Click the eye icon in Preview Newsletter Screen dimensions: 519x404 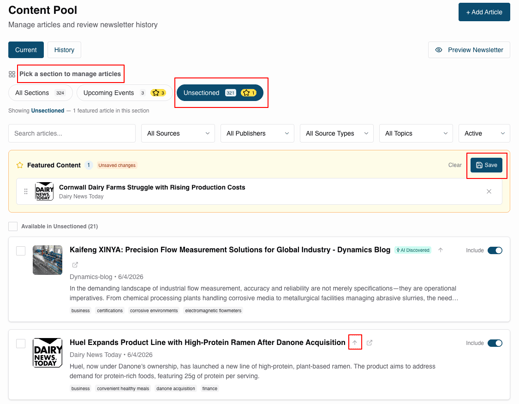439,50
